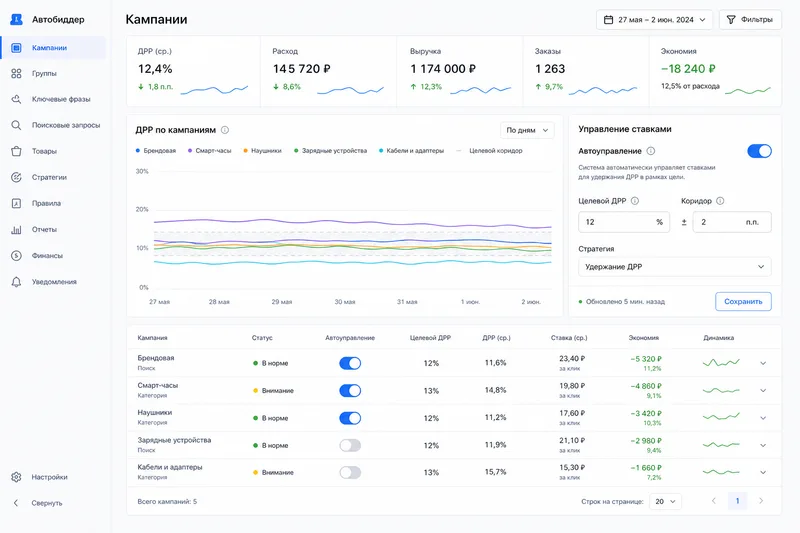Open Настройки at sidebar bottom
The image size is (800, 533).
click(x=49, y=477)
